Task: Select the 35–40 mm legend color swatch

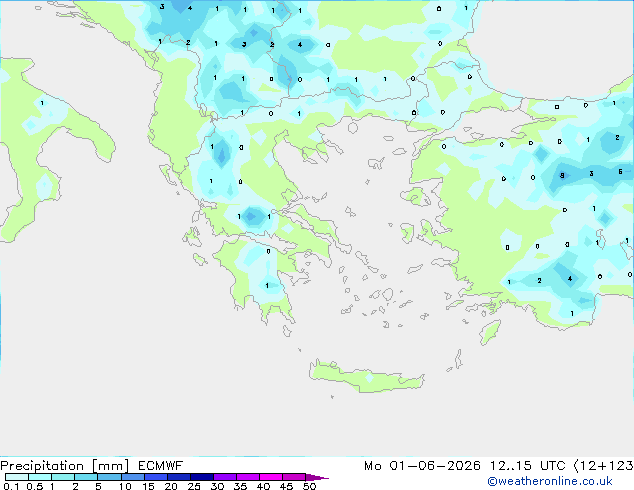Action: point(248,477)
